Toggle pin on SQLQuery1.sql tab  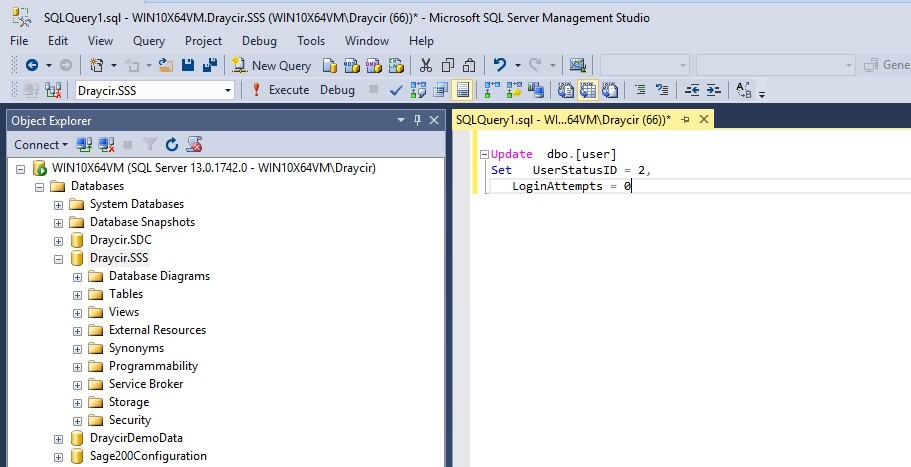pos(686,120)
